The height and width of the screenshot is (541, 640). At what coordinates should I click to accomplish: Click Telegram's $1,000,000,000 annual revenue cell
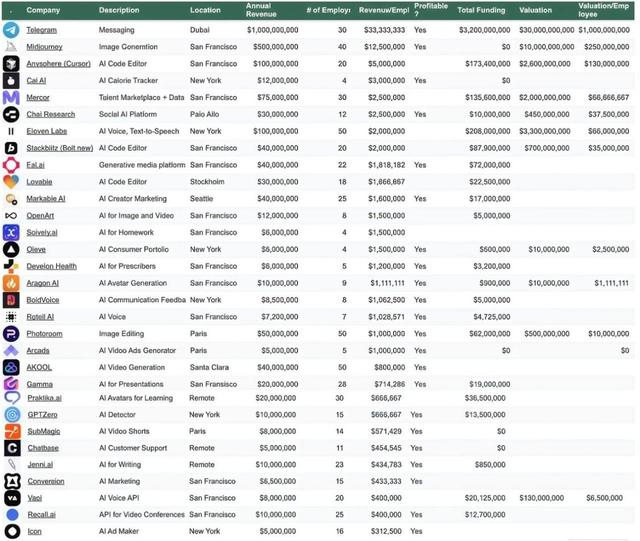click(x=273, y=30)
